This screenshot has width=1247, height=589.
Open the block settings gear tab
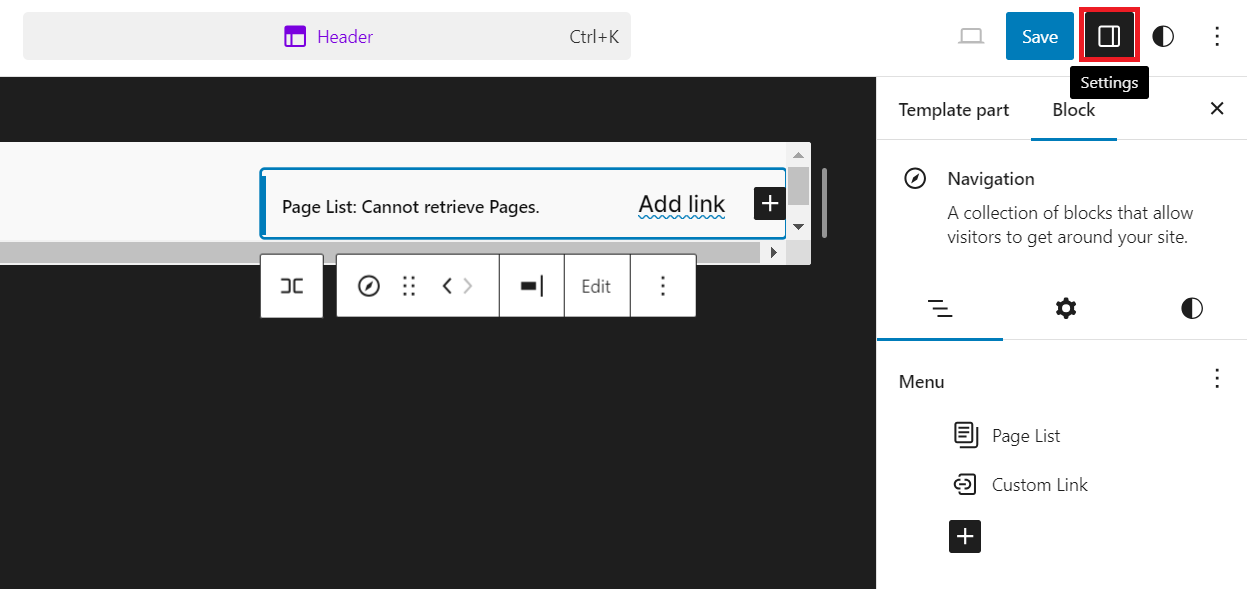(1065, 308)
